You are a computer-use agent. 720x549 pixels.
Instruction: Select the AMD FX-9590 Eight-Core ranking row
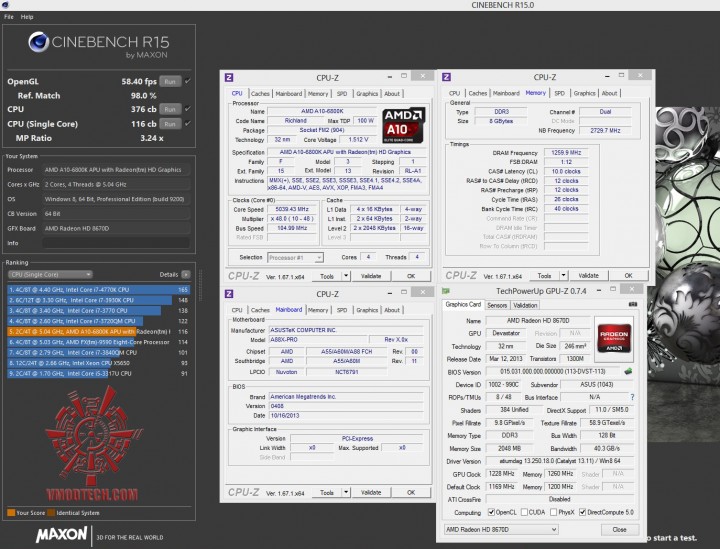(x=99, y=342)
